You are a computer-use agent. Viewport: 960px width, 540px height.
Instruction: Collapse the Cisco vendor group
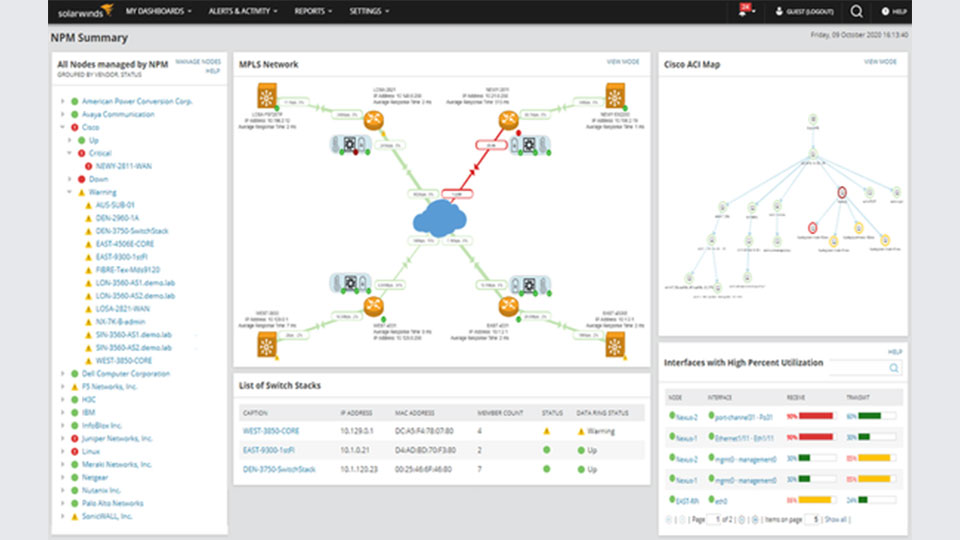click(x=62, y=127)
